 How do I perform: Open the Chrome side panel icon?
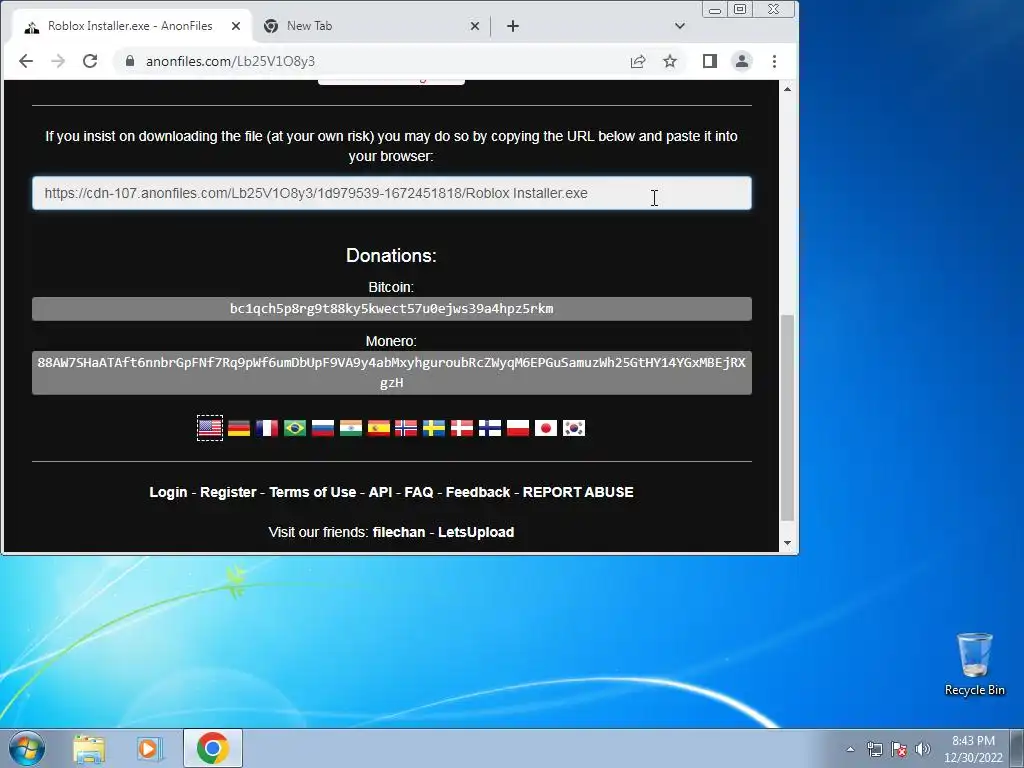tap(710, 61)
